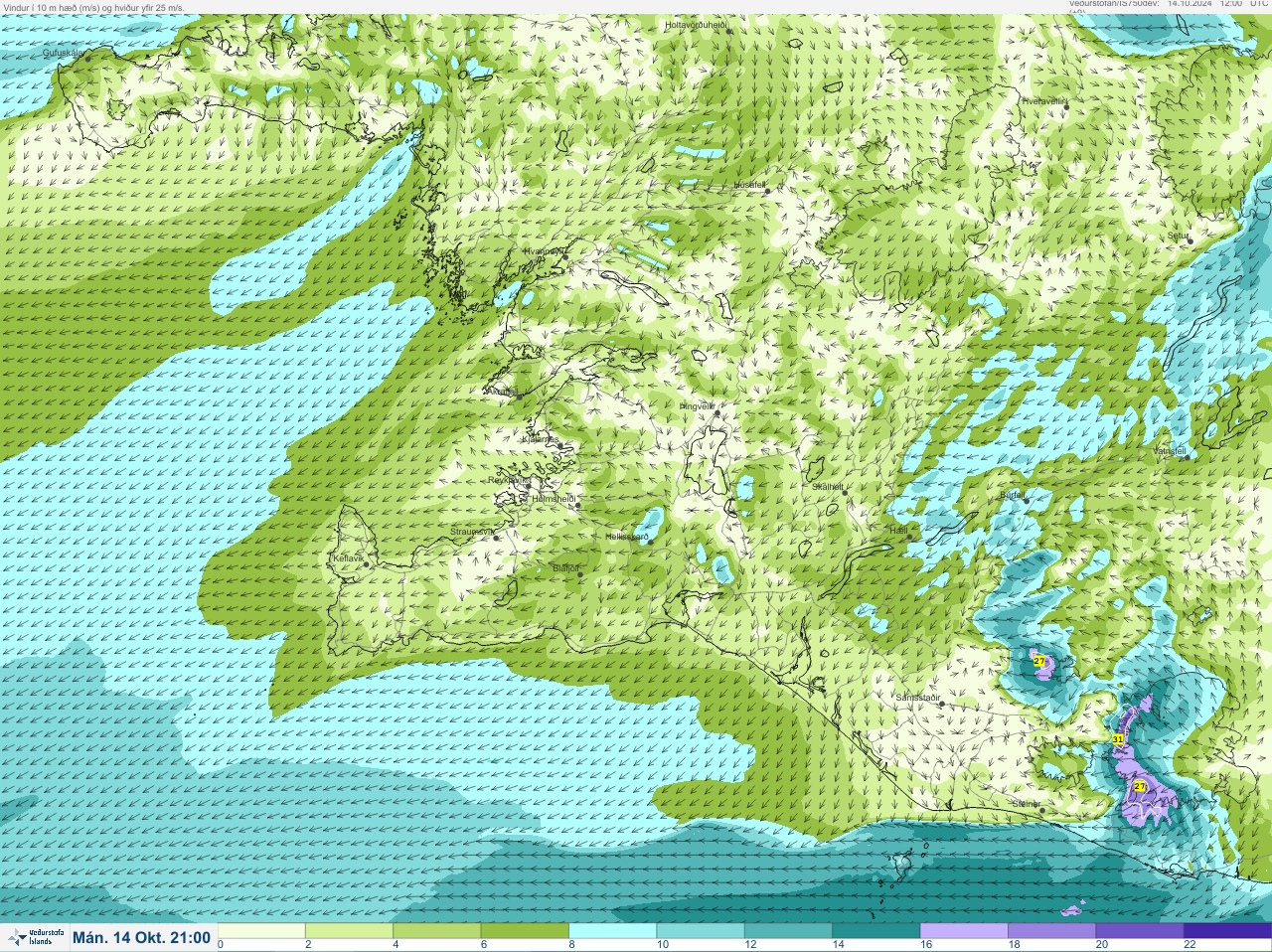
Task: Click the Akranes station label
Action: pyautogui.click(x=502, y=392)
